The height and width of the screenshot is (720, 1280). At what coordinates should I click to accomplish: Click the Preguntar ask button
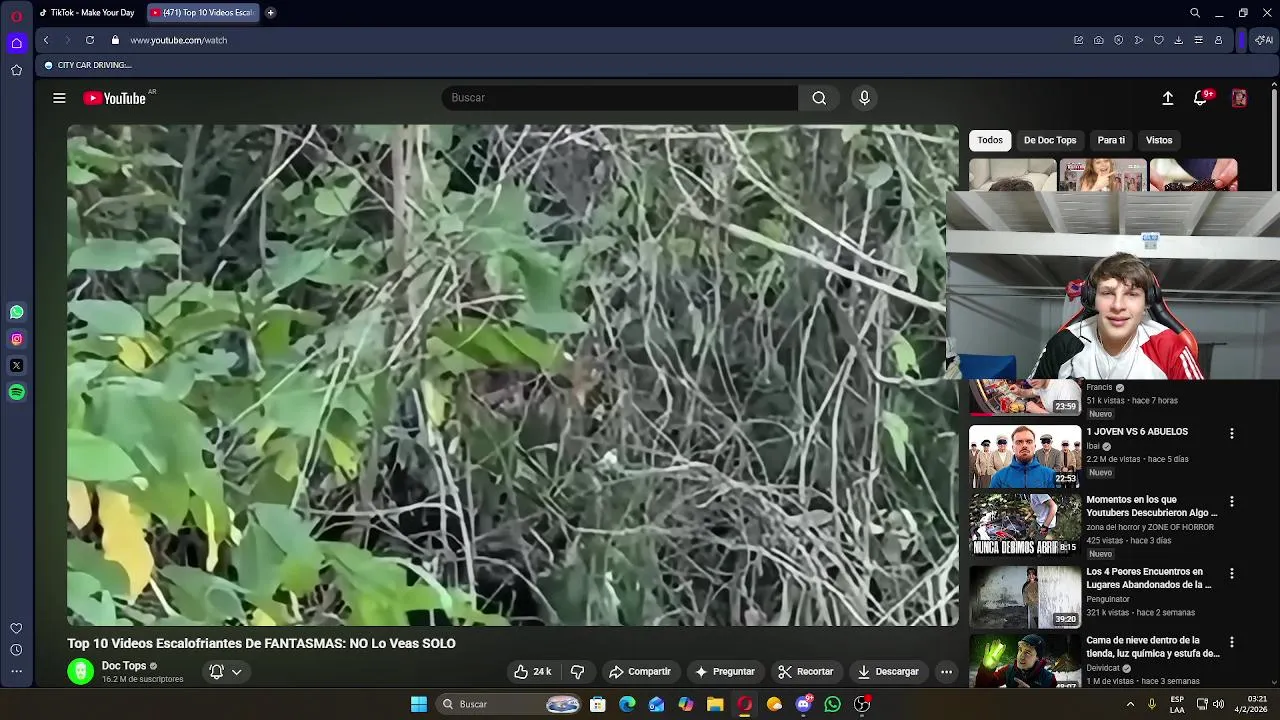click(x=725, y=672)
